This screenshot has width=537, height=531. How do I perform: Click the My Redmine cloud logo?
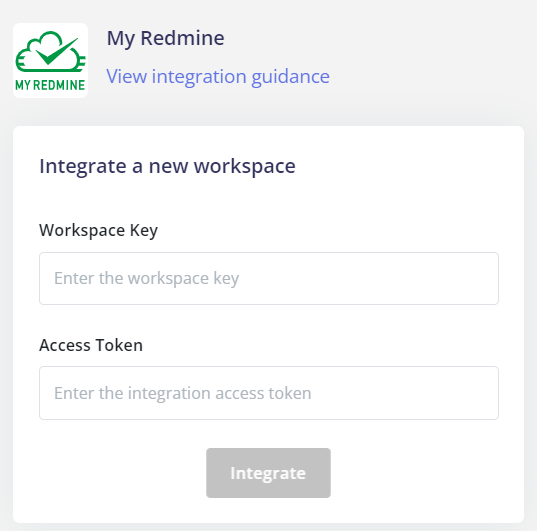[x=50, y=61]
